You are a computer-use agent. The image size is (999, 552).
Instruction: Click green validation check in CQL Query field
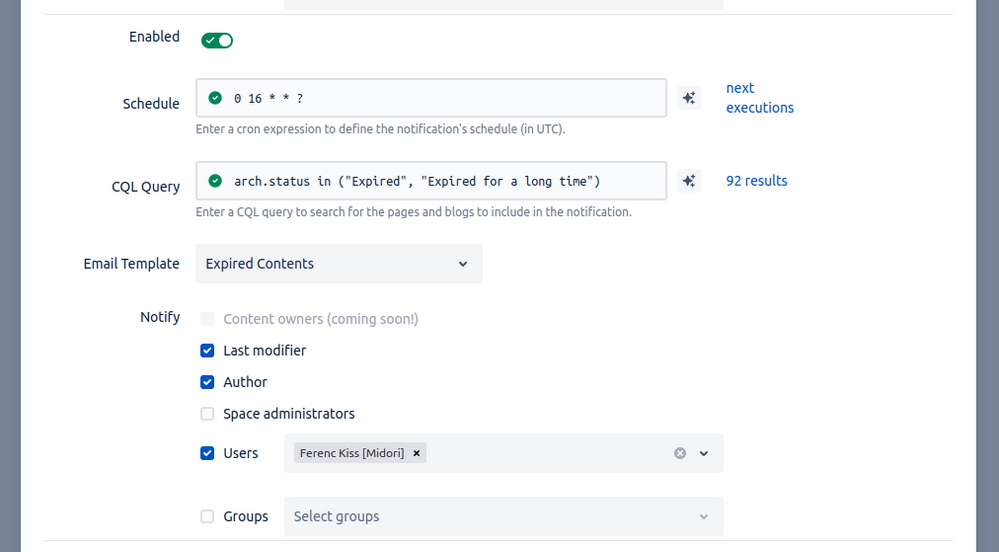pyautogui.click(x=215, y=181)
